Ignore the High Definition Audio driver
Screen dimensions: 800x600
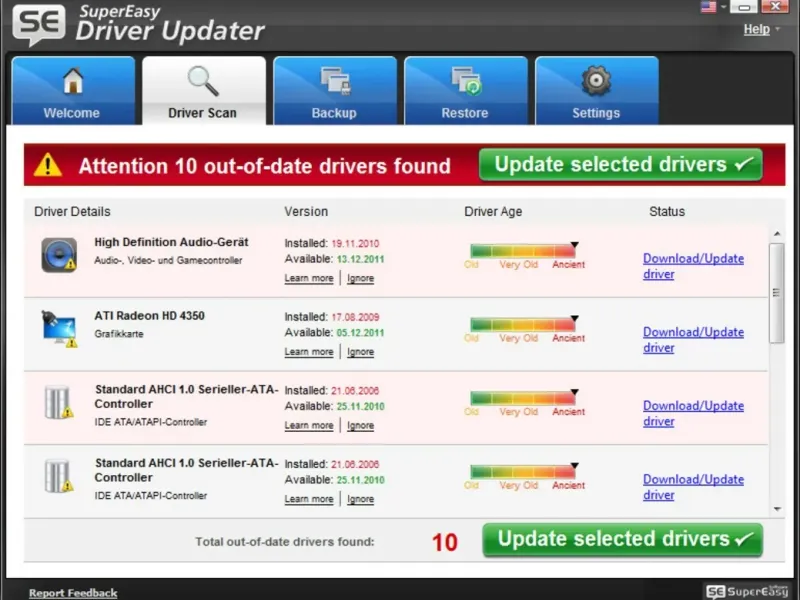click(x=360, y=278)
